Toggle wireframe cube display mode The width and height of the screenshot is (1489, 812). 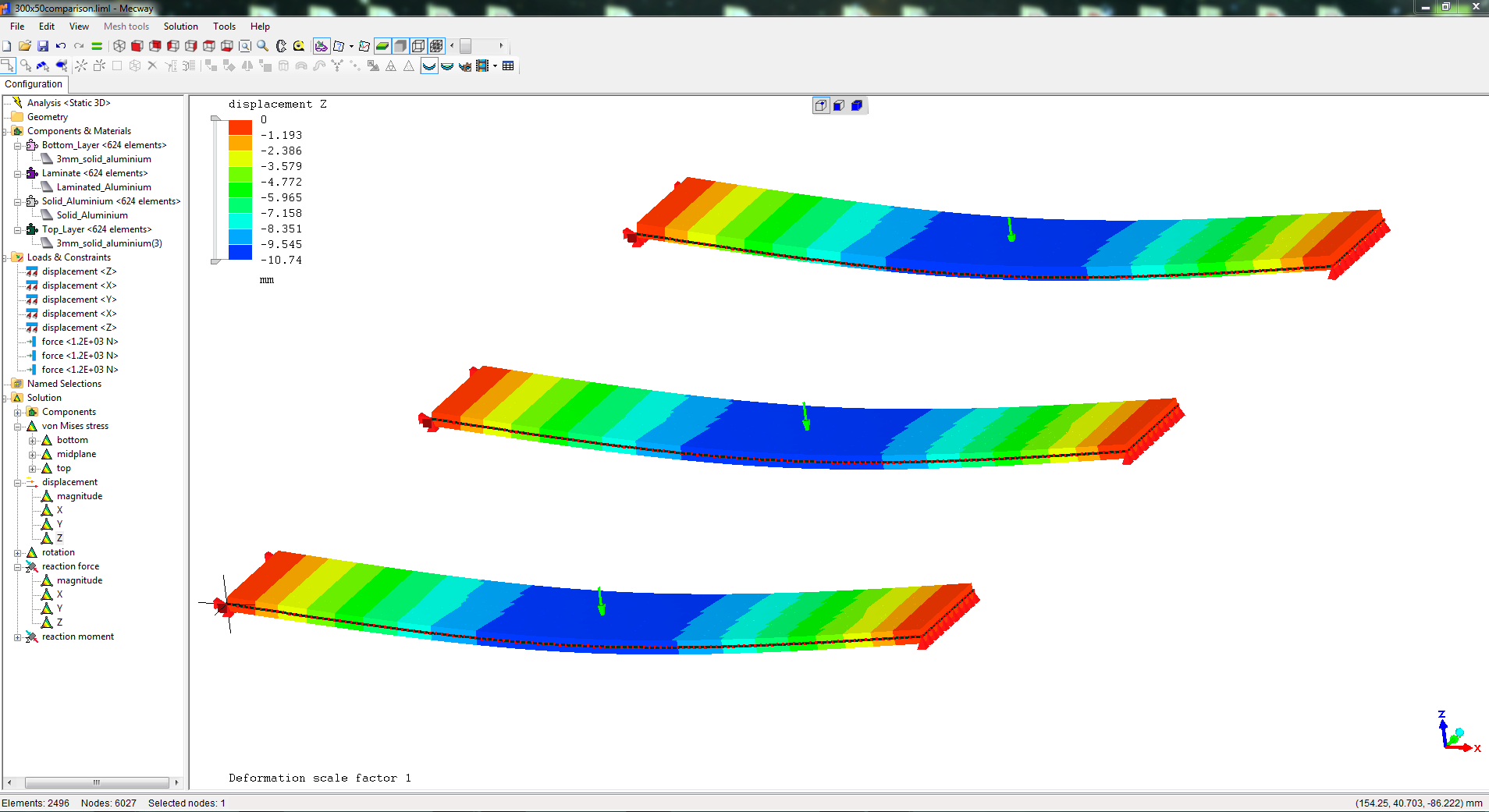coord(418,46)
